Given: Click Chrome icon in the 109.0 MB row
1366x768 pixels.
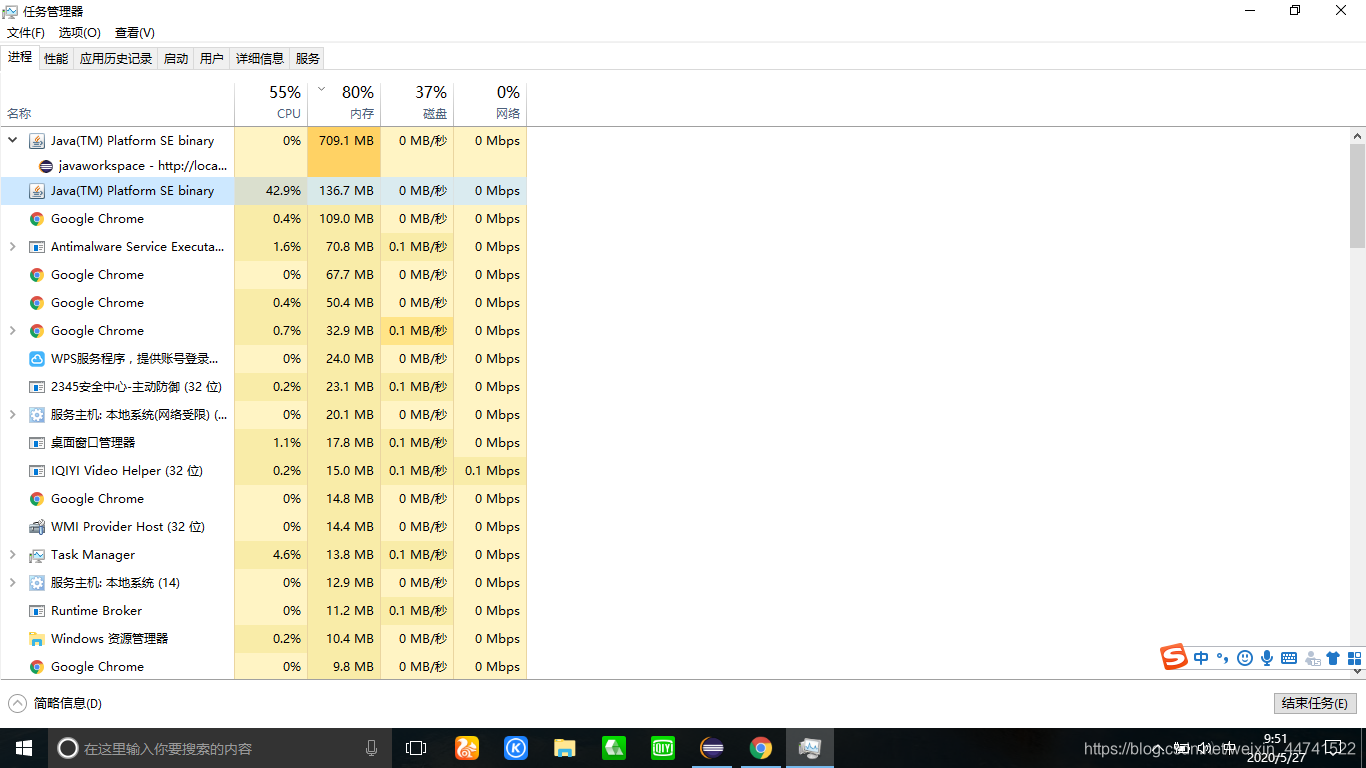Looking at the screenshot, I should pos(37,219).
